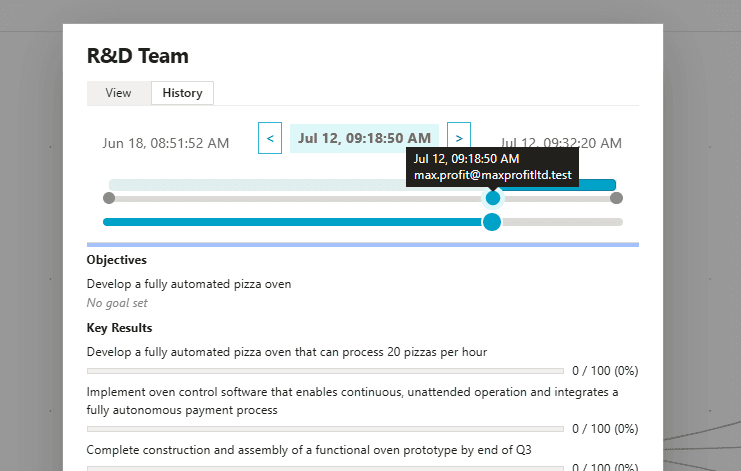Screen dimensions: 741x471
Task: Click the Jun 18, 08:51:52 AM start date
Action: (166, 143)
